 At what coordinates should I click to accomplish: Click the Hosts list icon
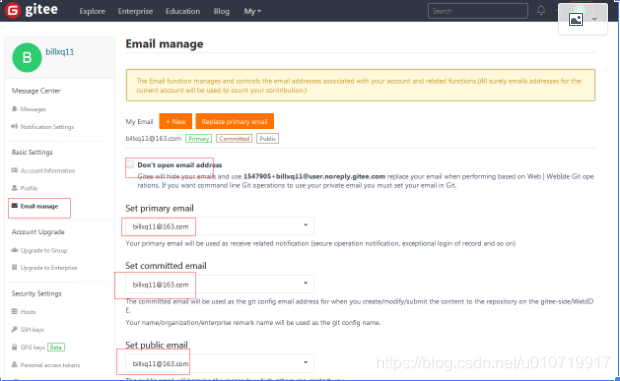[15, 311]
